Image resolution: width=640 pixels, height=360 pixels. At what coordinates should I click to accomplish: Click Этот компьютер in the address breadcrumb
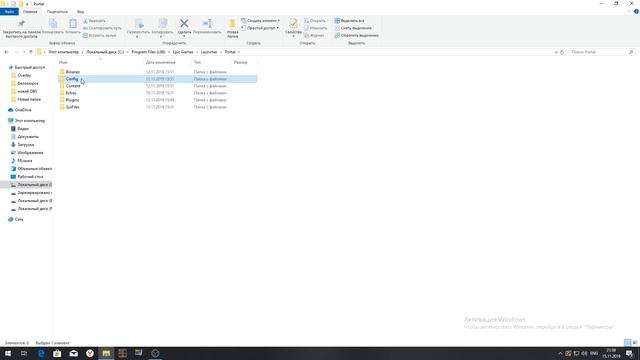click(63, 52)
